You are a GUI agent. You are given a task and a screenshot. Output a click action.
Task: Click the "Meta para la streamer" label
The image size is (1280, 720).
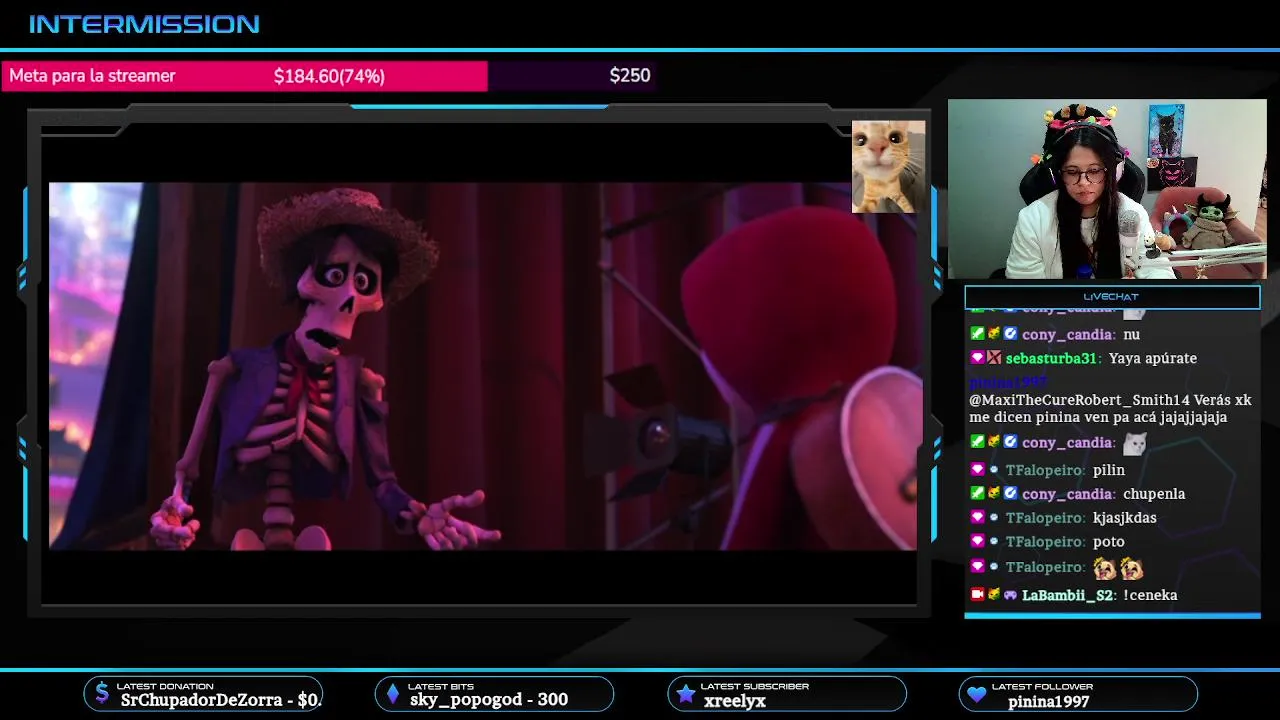click(92, 76)
